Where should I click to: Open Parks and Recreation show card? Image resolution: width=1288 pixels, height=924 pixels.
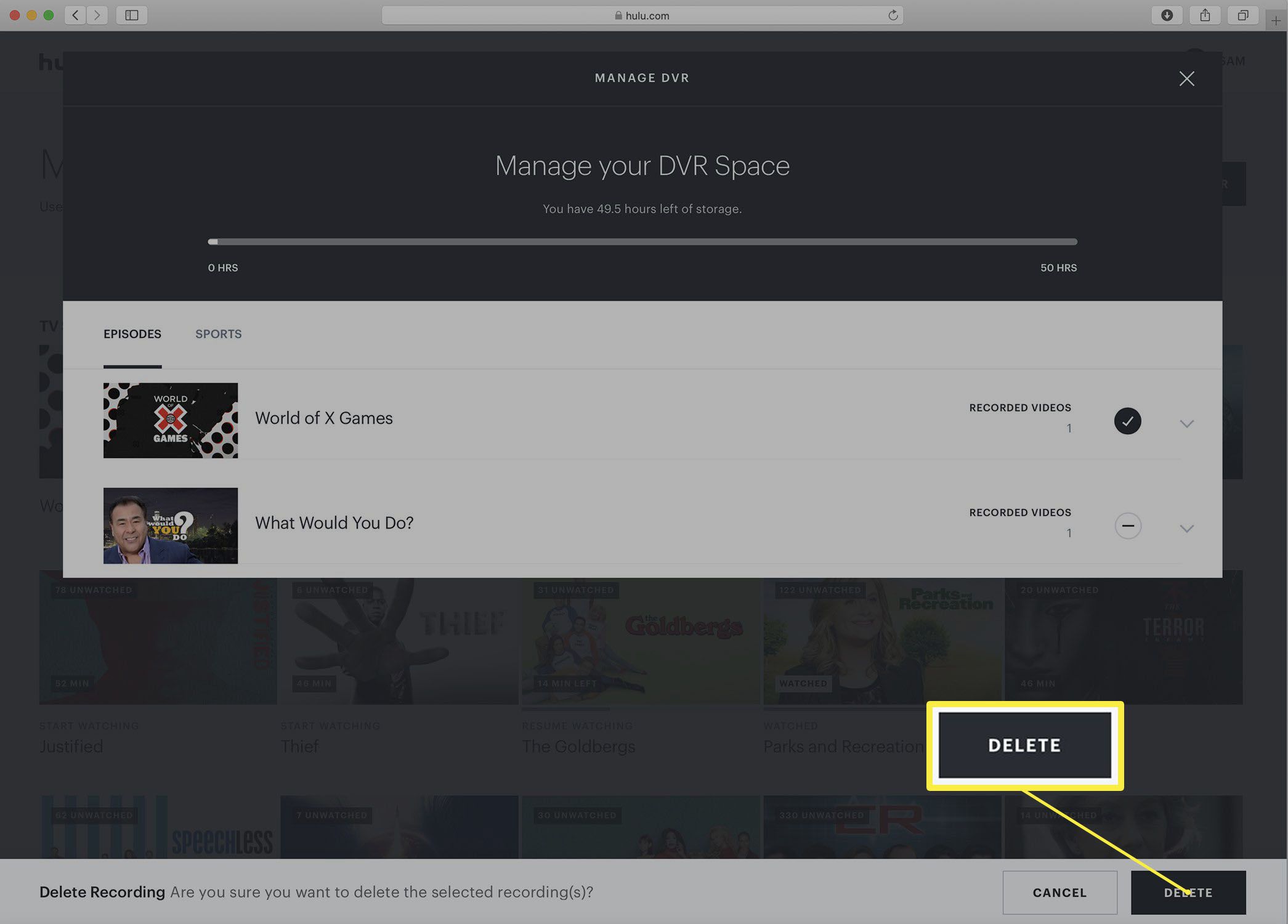(882, 641)
